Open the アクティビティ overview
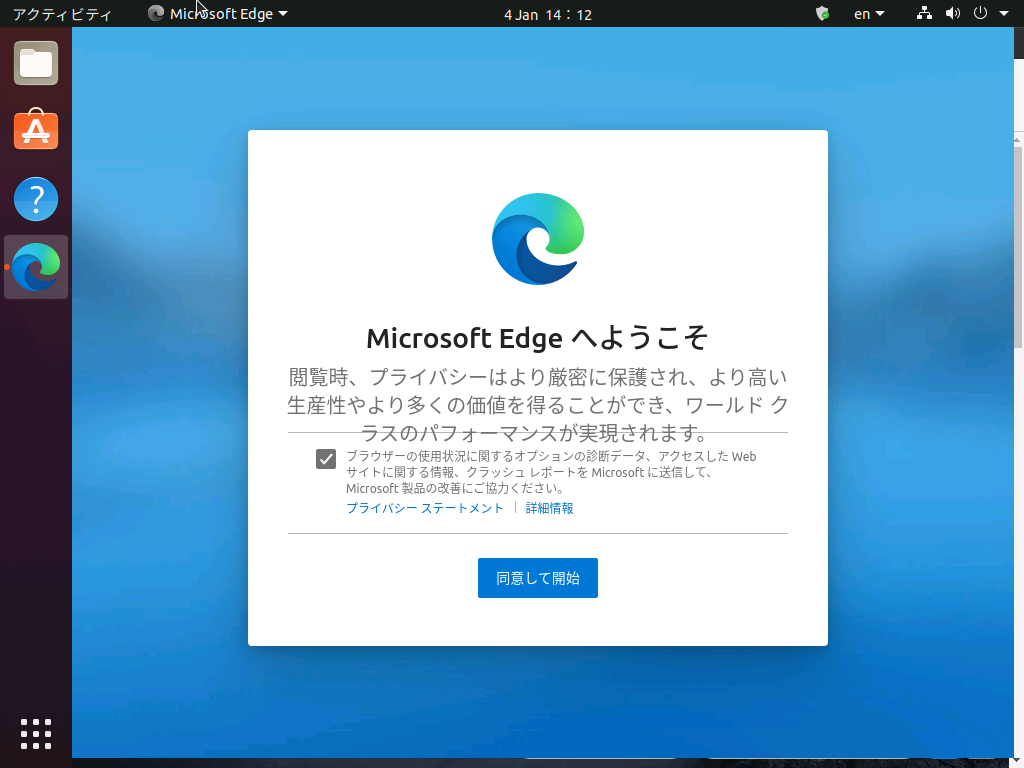The width and height of the screenshot is (1024, 768). tap(62, 14)
